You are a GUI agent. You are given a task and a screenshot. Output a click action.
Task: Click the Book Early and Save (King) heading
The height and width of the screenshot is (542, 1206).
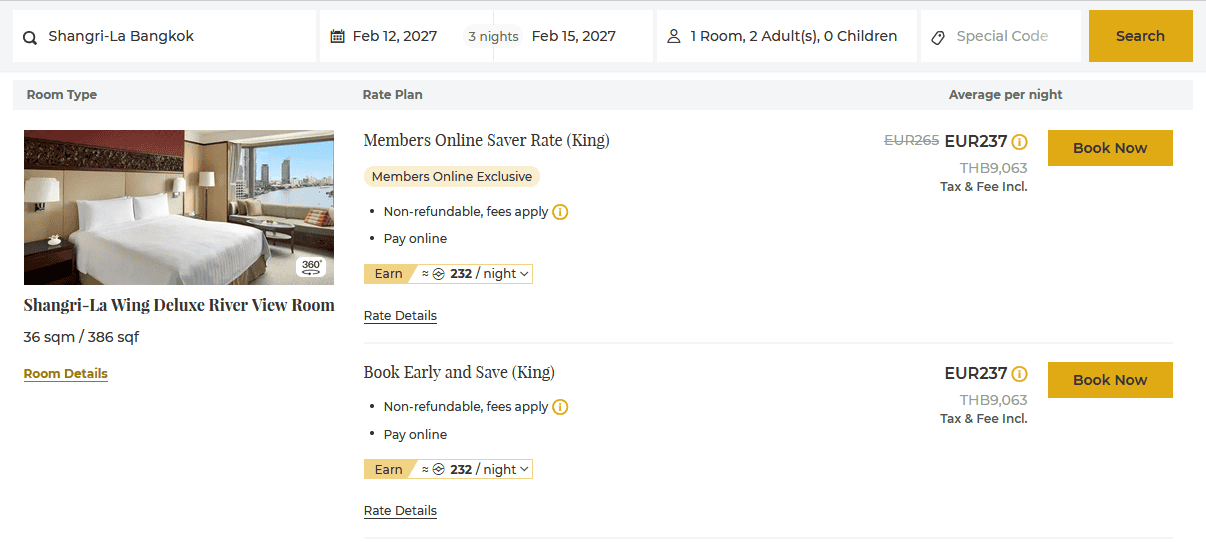point(459,373)
